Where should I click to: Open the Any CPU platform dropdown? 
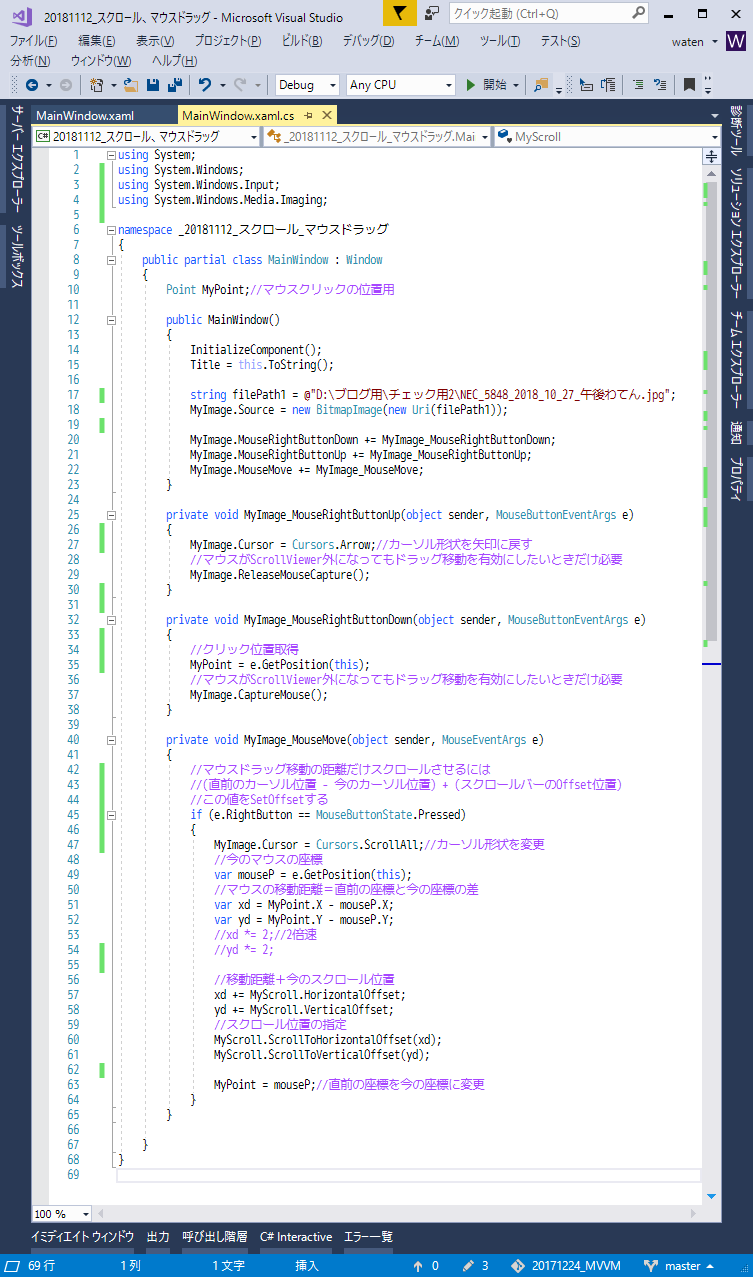401,85
